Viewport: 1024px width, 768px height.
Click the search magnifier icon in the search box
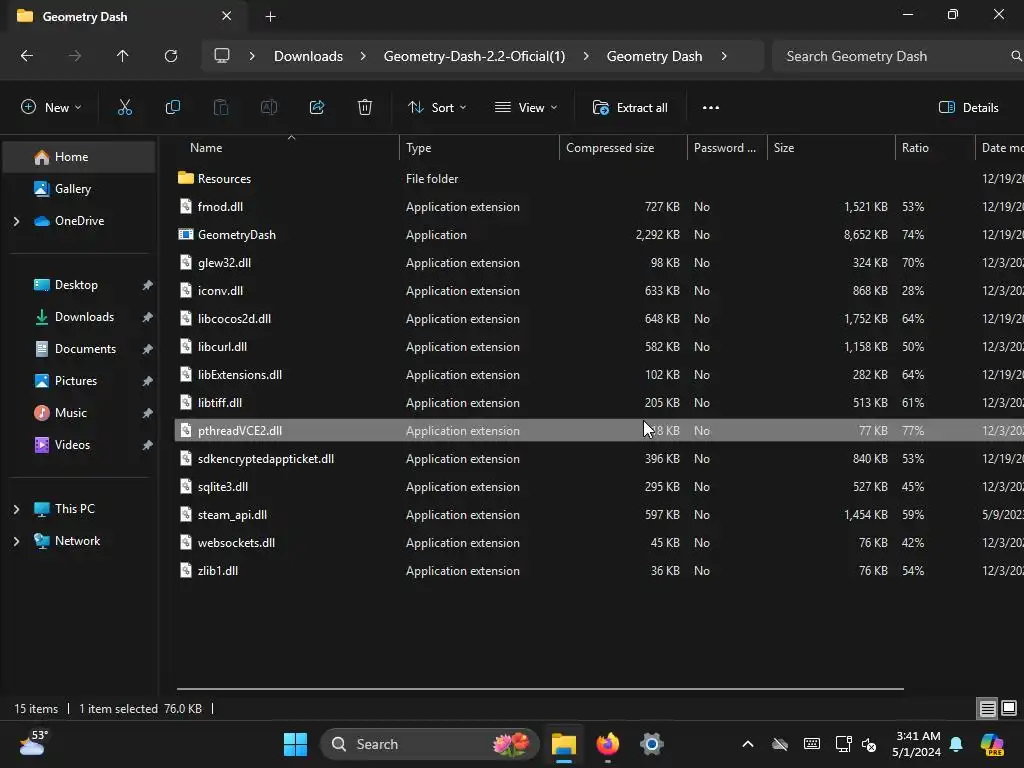1016,56
